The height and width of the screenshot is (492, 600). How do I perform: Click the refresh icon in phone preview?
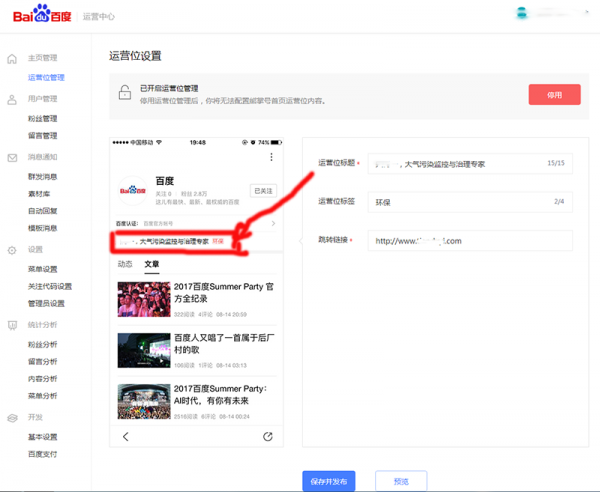pyautogui.click(x=268, y=437)
